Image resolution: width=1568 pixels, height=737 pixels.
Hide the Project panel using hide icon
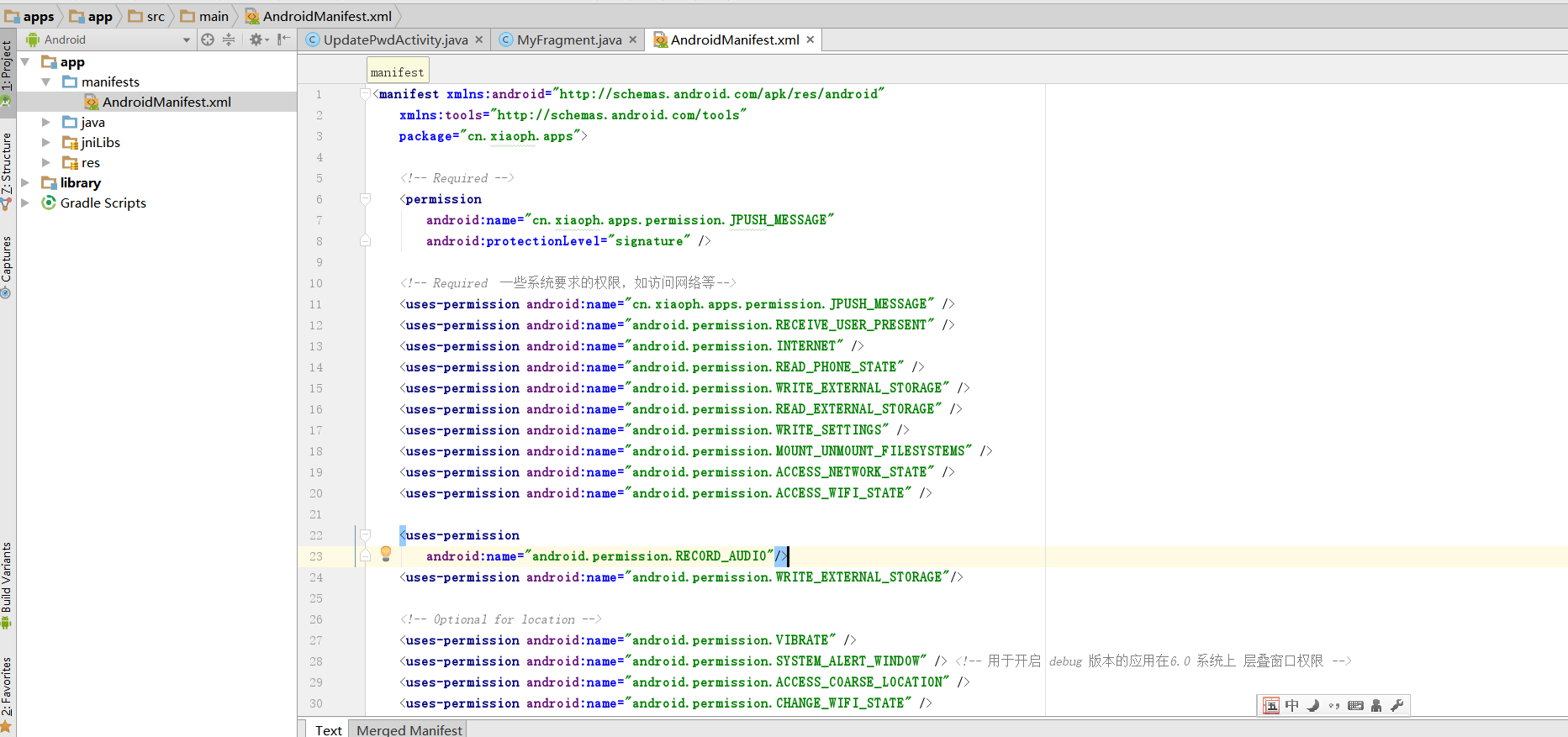(x=284, y=39)
